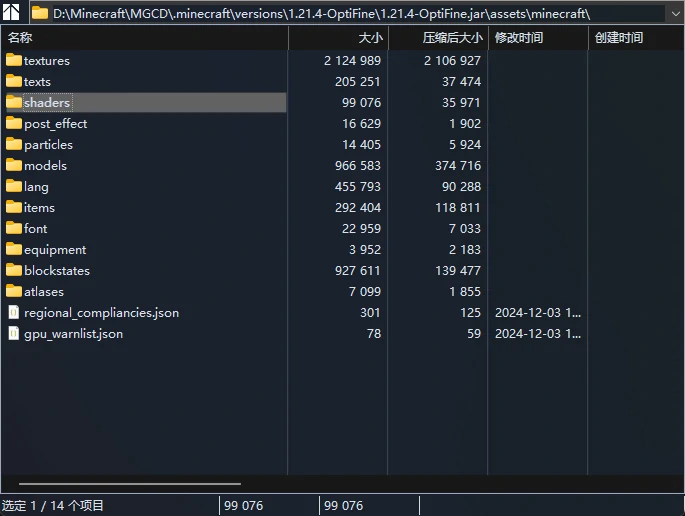This screenshot has height=516, width=685.
Task: Click inside the address path field
Action: tap(358, 14)
